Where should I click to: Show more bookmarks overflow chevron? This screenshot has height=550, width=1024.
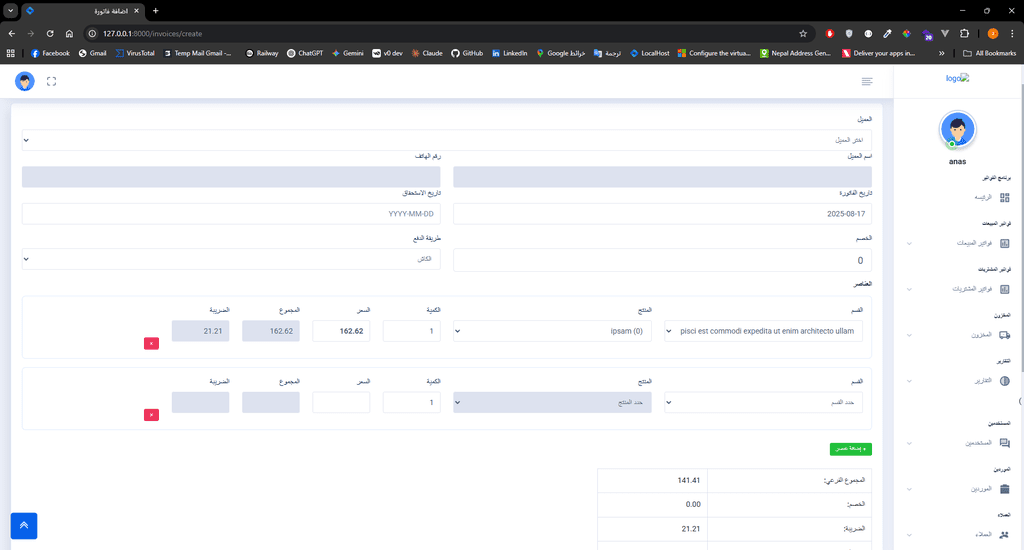(x=942, y=53)
